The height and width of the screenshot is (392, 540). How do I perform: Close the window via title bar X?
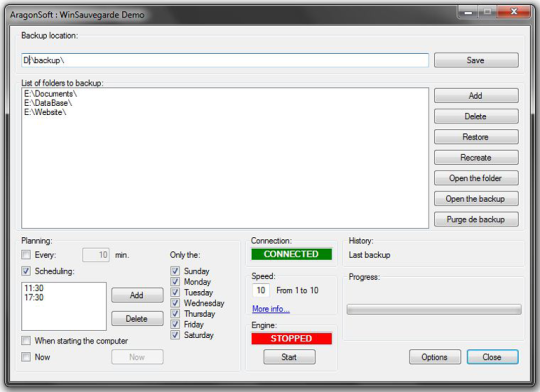tap(514, 12)
